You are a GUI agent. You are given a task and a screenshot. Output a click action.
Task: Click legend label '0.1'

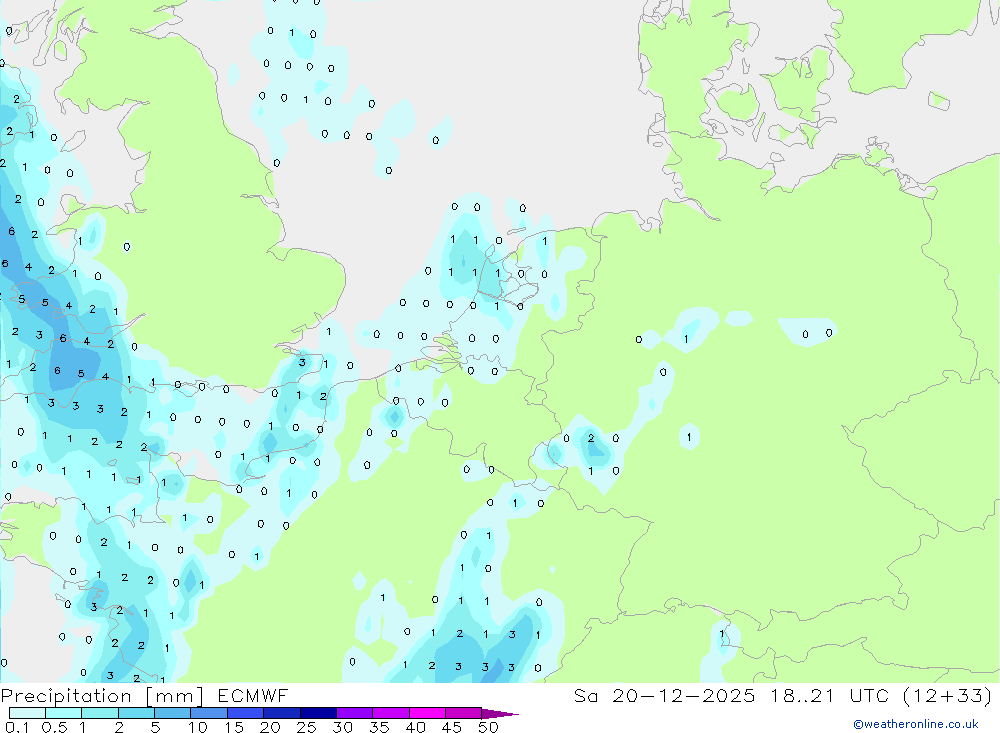17,727
